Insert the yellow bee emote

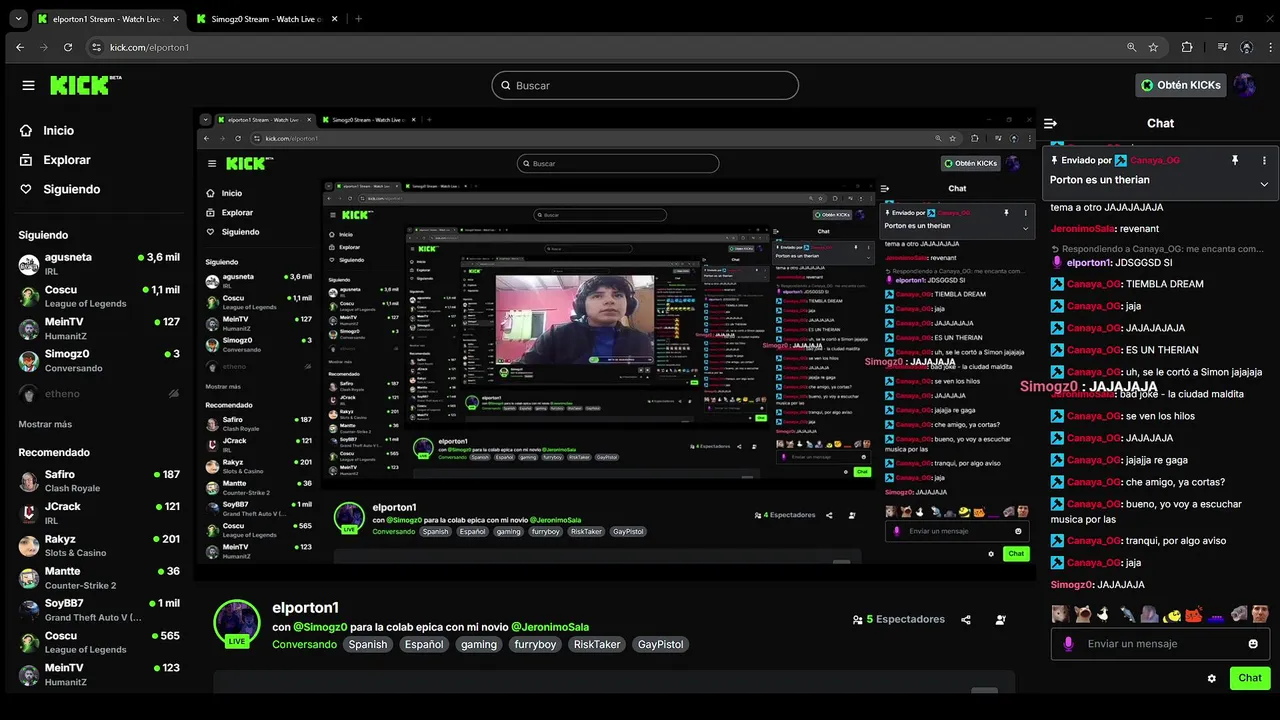pyautogui.click(x=1172, y=614)
